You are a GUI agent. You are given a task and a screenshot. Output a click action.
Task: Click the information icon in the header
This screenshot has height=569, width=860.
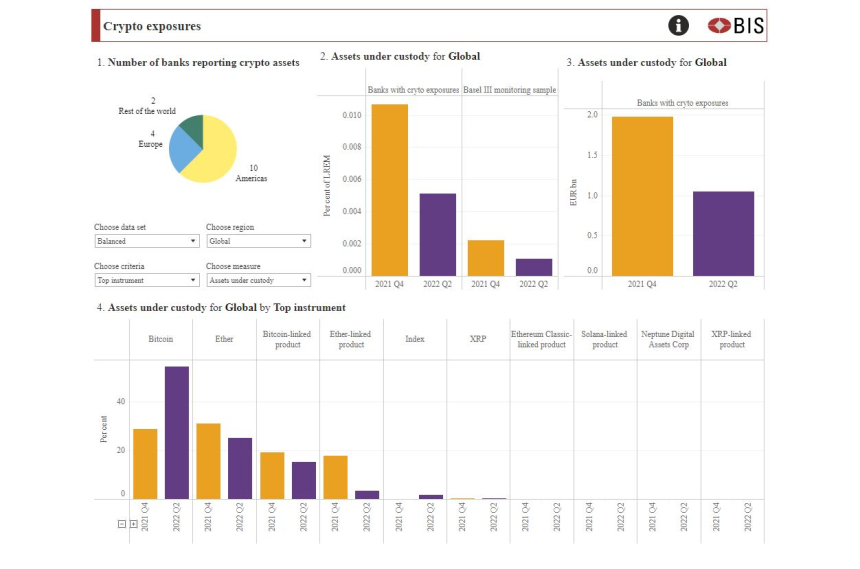coord(679,26)
